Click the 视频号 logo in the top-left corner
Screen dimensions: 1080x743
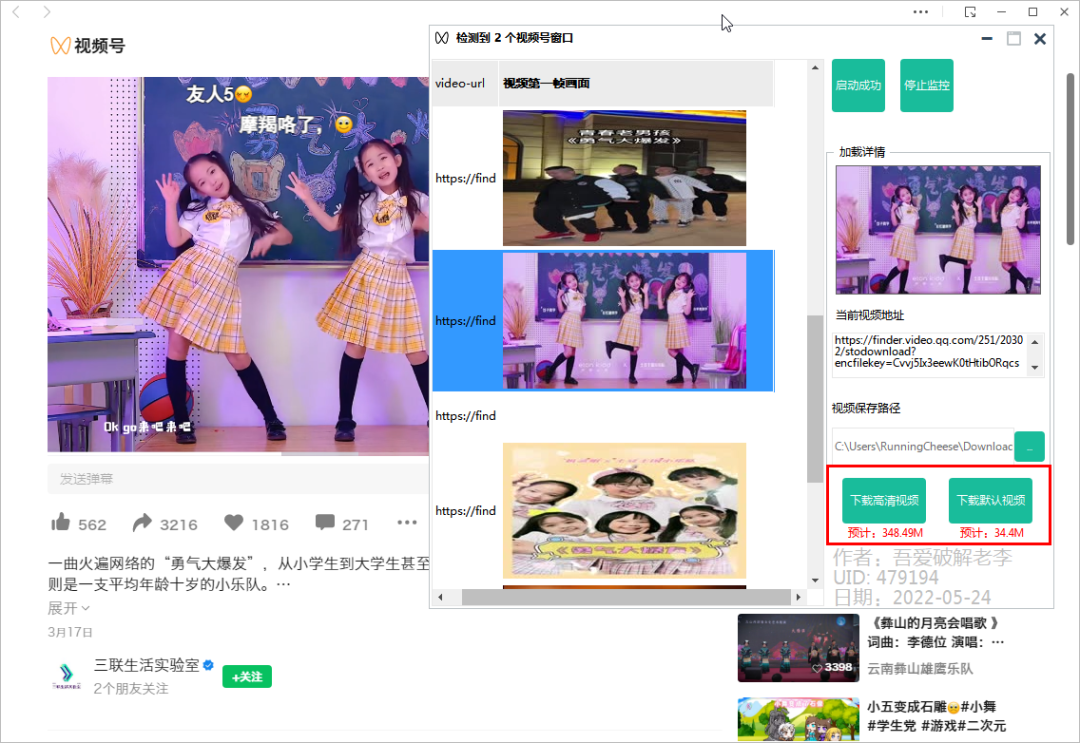pyautogui.click(x=85, y=45)
